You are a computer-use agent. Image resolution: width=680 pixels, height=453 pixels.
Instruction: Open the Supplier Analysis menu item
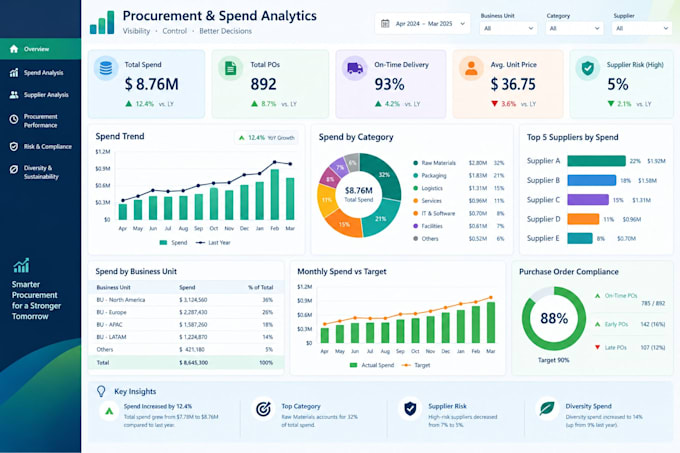click(x=40, y=95)
